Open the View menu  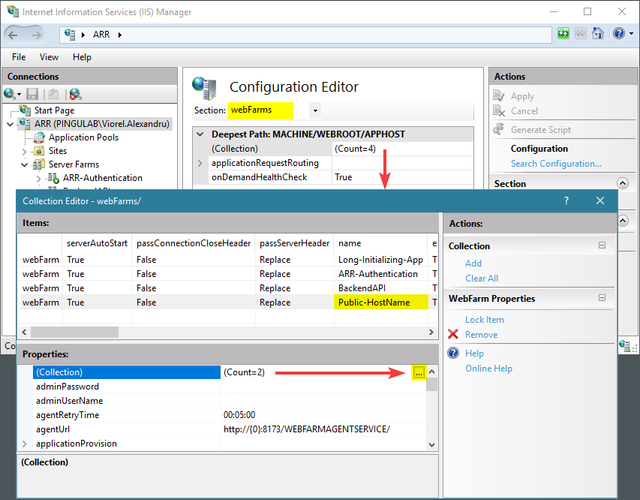(49, 57)
